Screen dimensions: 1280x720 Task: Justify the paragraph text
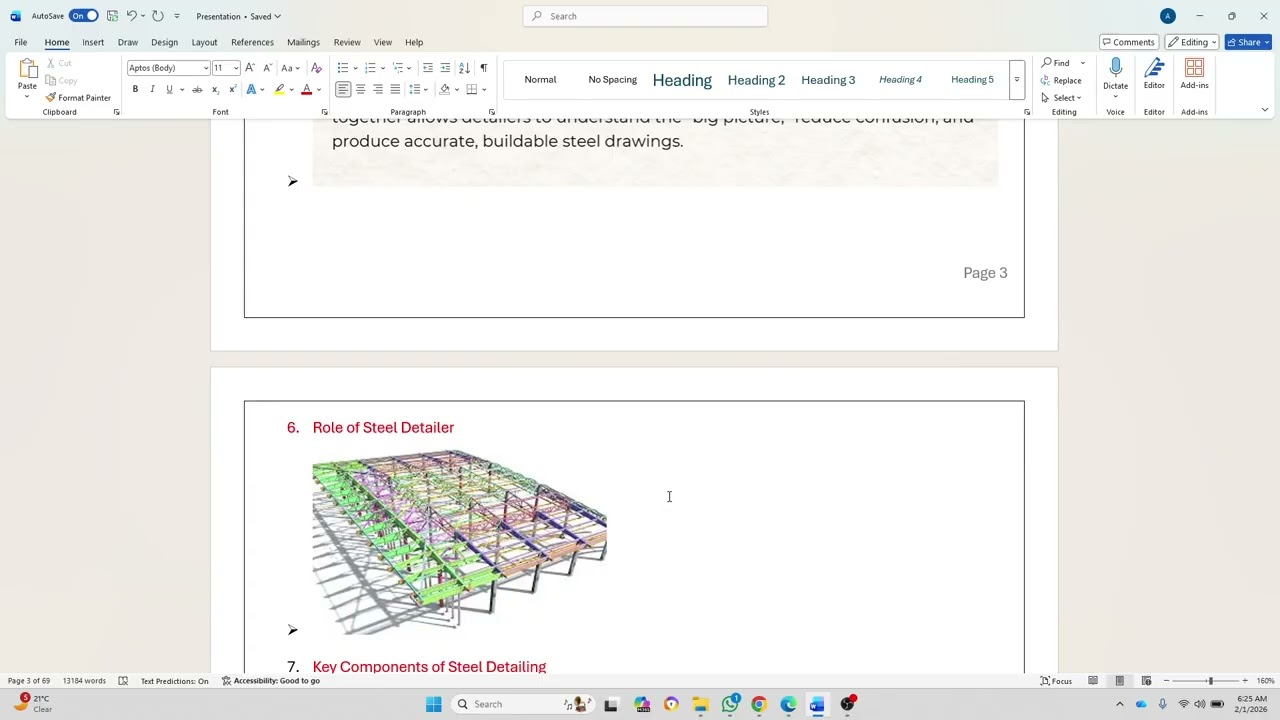click(x=395, y=90)
